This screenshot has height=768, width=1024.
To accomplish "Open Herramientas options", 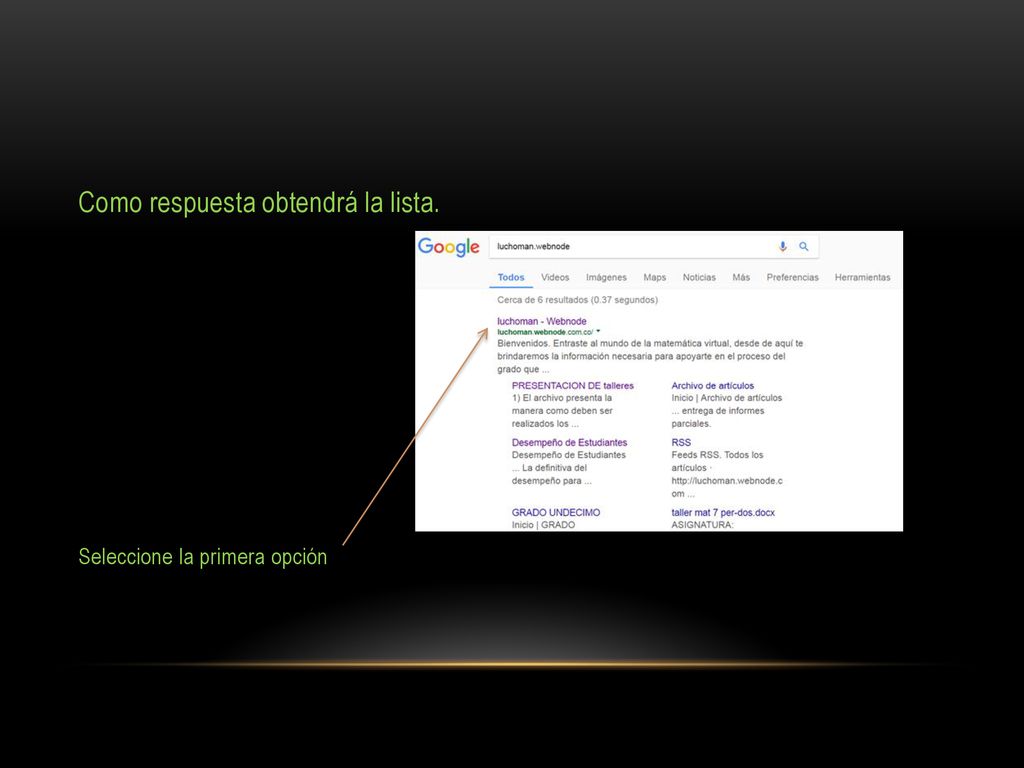I will 862,277.
